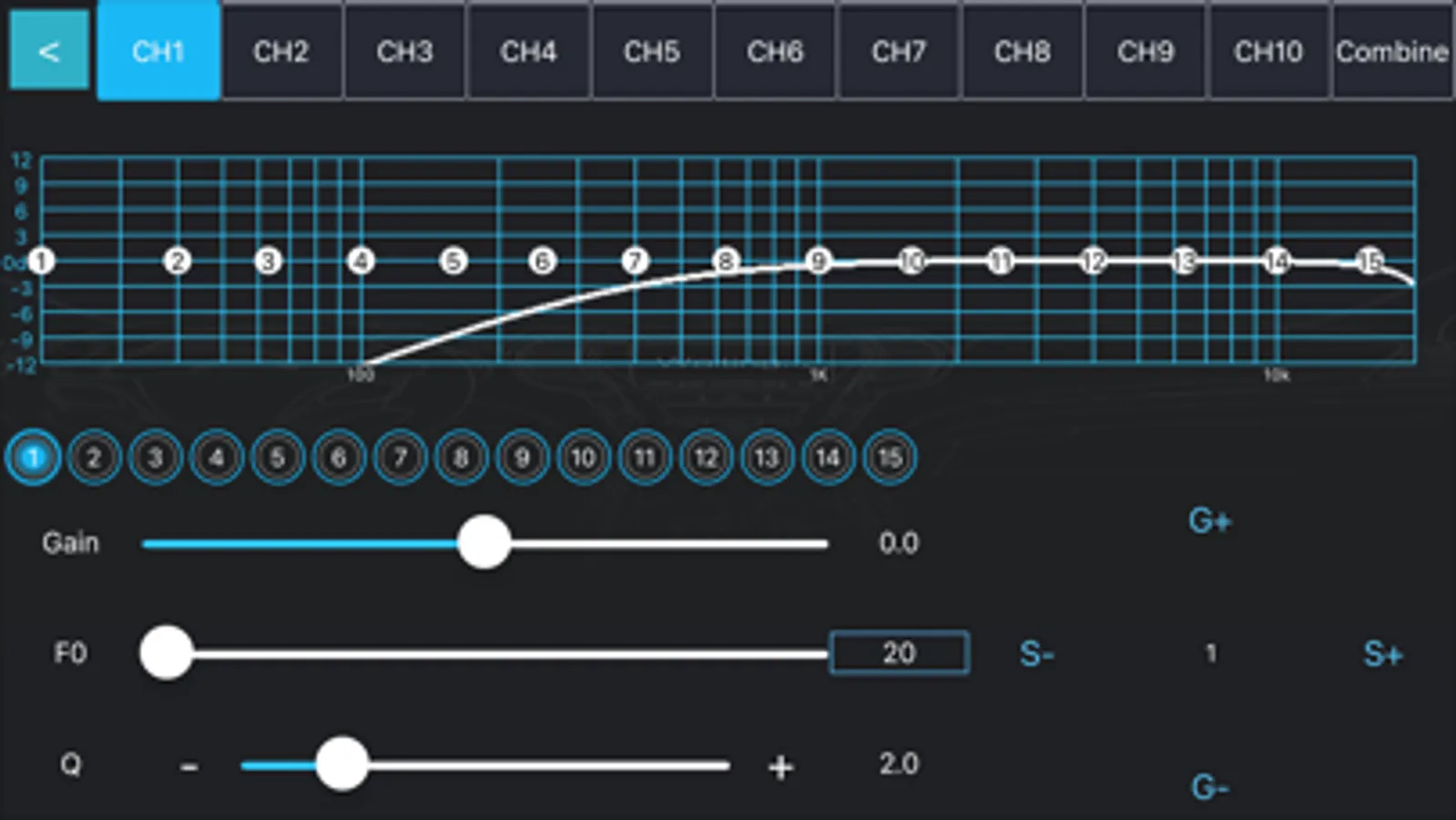Select EQ band 1 circle button
The height and width of the screenshot is (820, 1456).
[34, 457]
